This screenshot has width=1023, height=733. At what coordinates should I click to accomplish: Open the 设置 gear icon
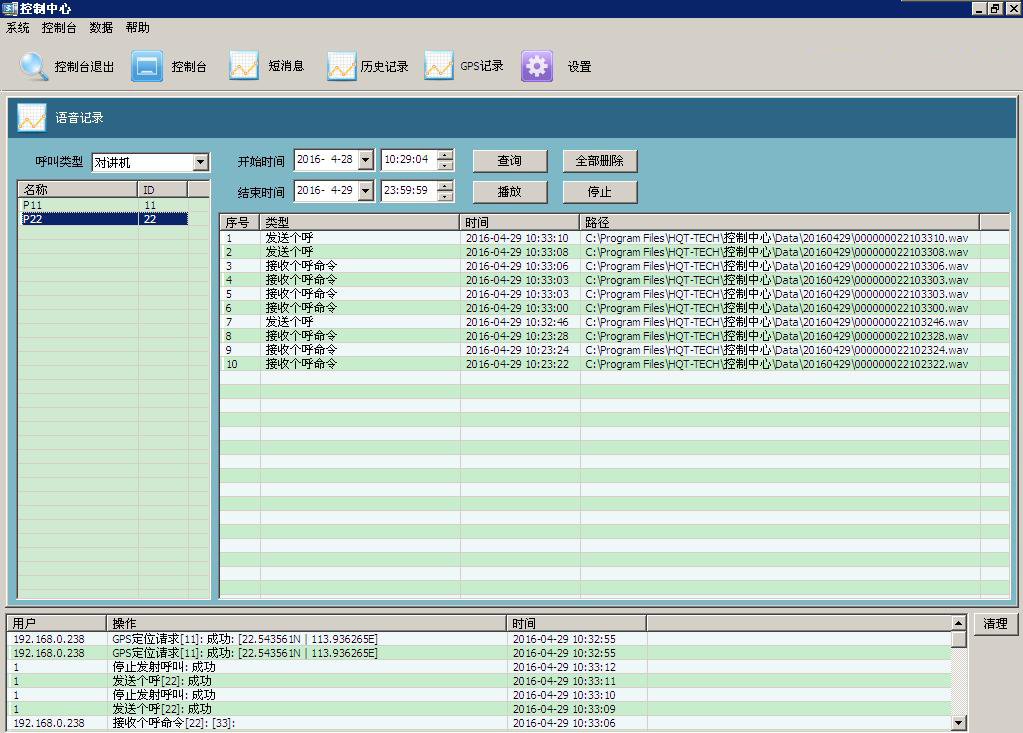537,66
